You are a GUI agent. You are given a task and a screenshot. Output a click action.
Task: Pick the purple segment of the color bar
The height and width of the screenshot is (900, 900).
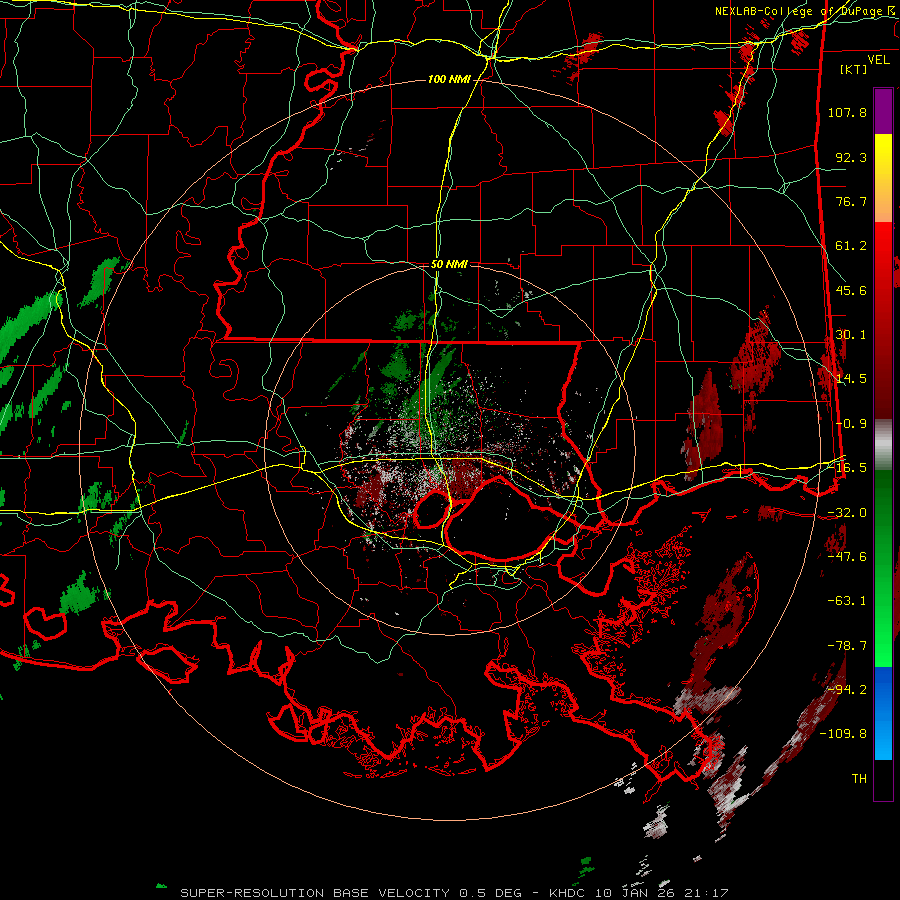tap(883, 111)
